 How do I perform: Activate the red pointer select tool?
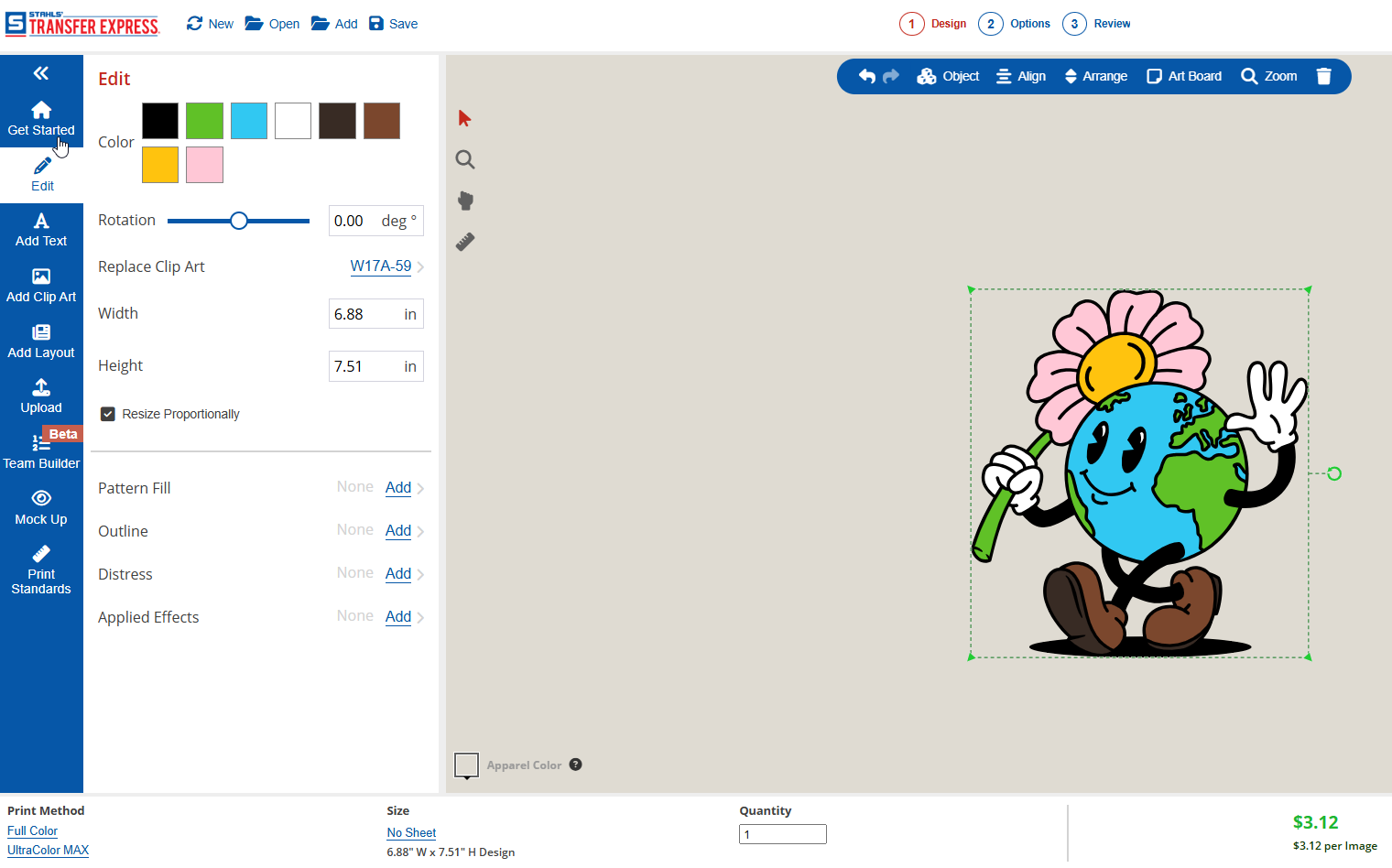(x=464, y=118)
